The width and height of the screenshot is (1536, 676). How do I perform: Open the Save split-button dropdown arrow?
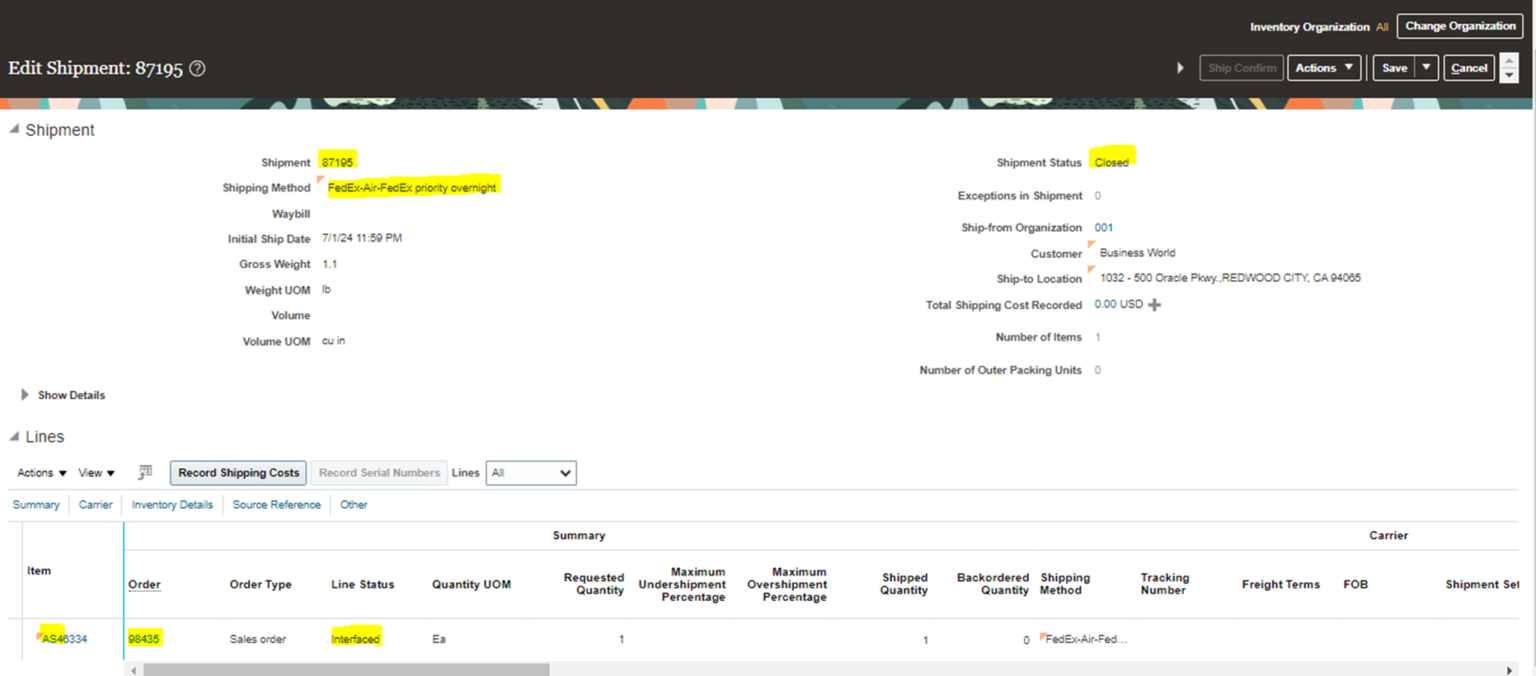(1426, 67)
